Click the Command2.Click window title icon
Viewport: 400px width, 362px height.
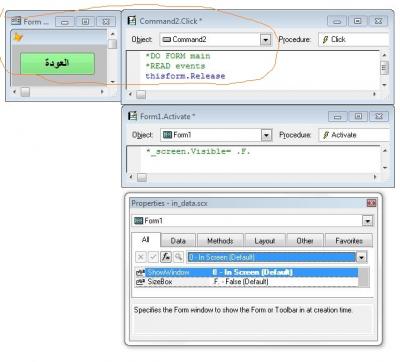132,21
